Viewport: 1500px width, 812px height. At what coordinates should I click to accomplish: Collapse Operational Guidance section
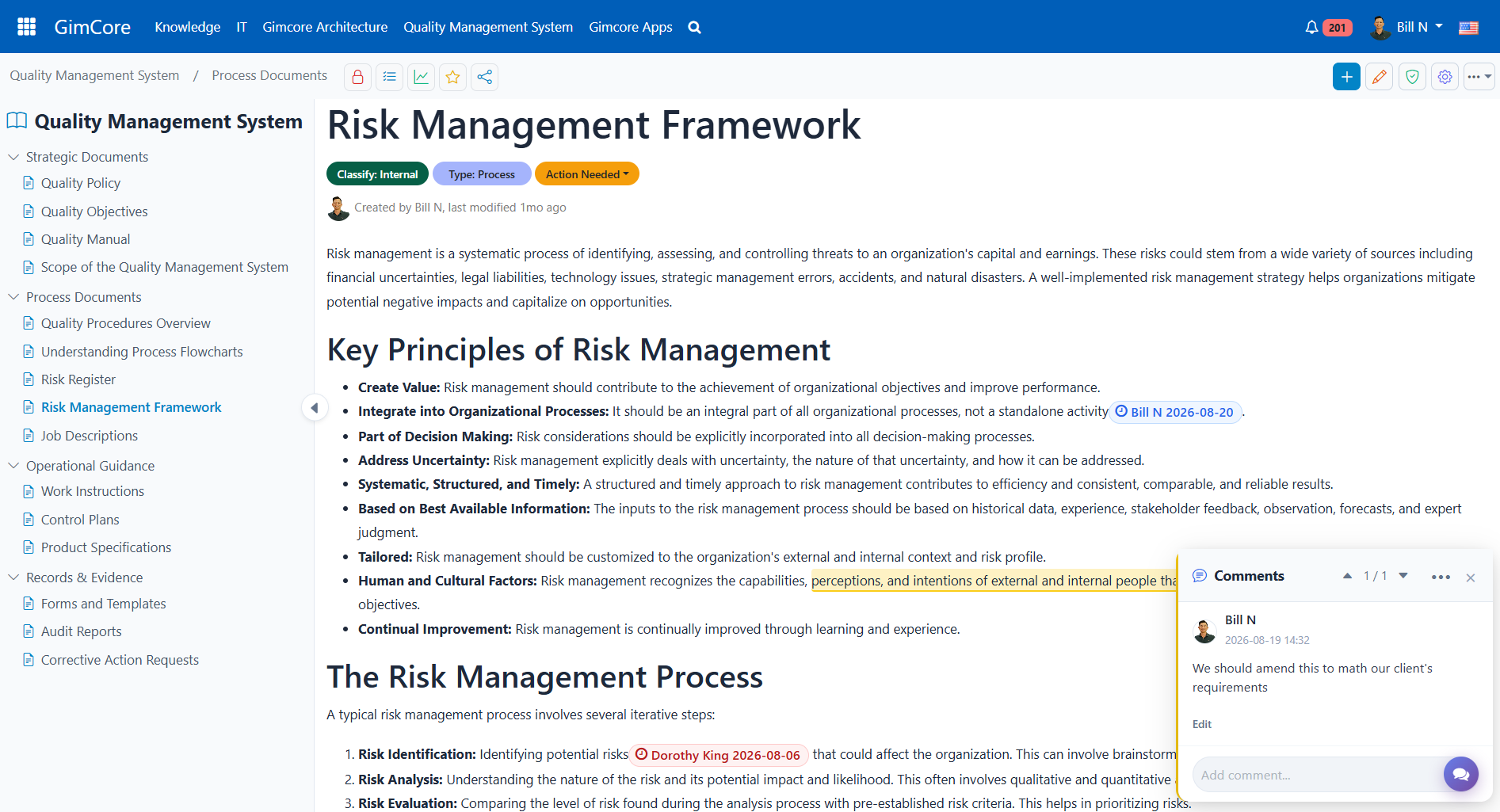click(x=13, y=466)
